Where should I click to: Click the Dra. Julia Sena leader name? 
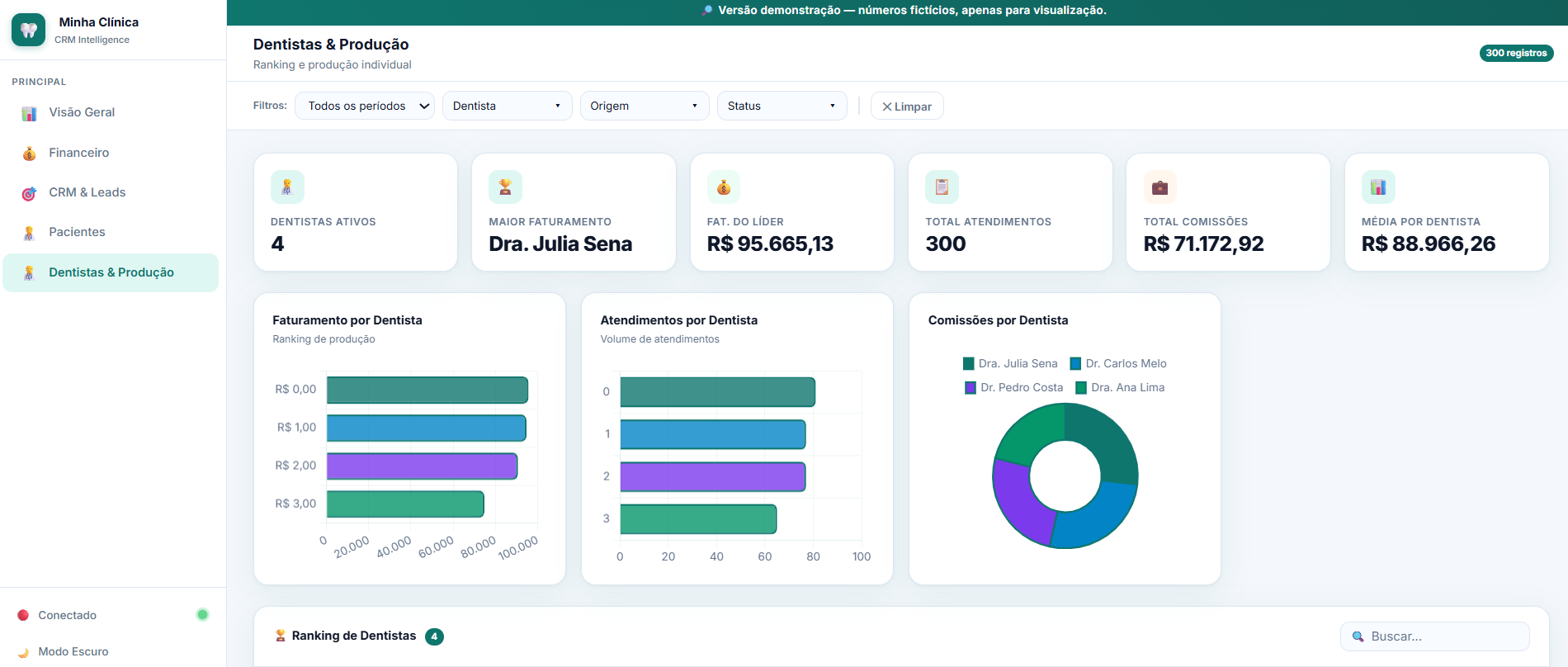(x=560, y=244)
